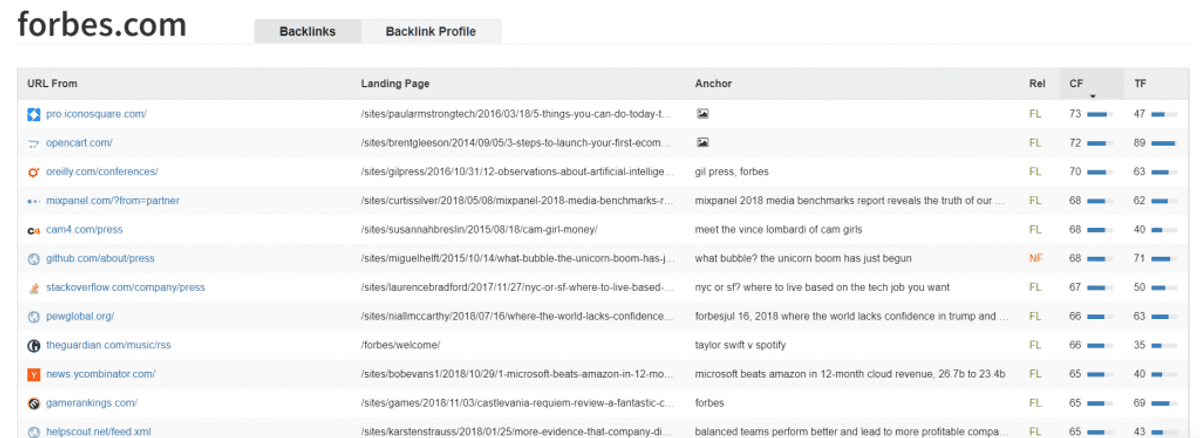This screenshot has height=438, width=1200.
Task: Click the brentgleeson landing page path
Action: (x=516, y=143)
